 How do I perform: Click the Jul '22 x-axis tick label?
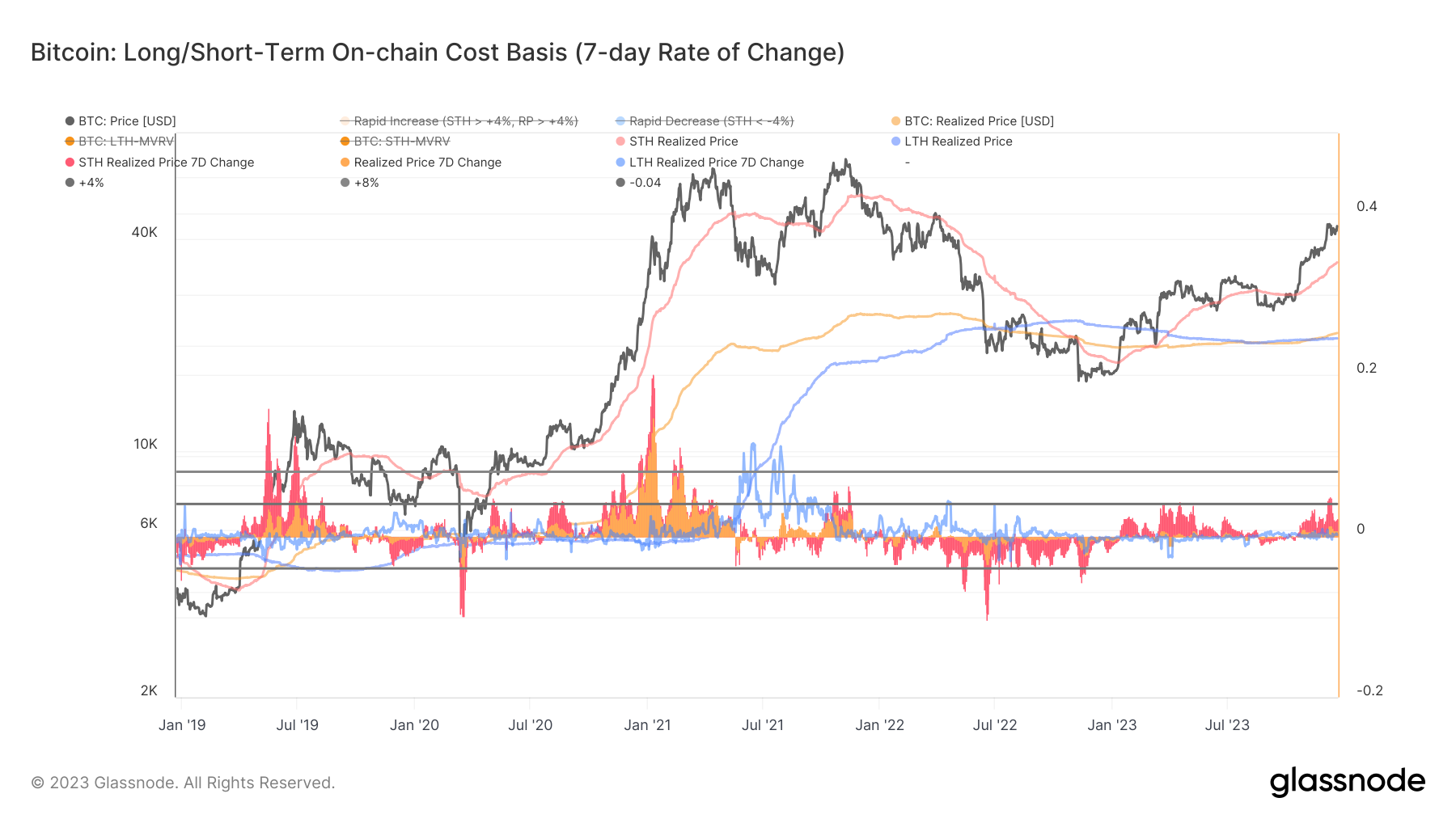(995, 725)
